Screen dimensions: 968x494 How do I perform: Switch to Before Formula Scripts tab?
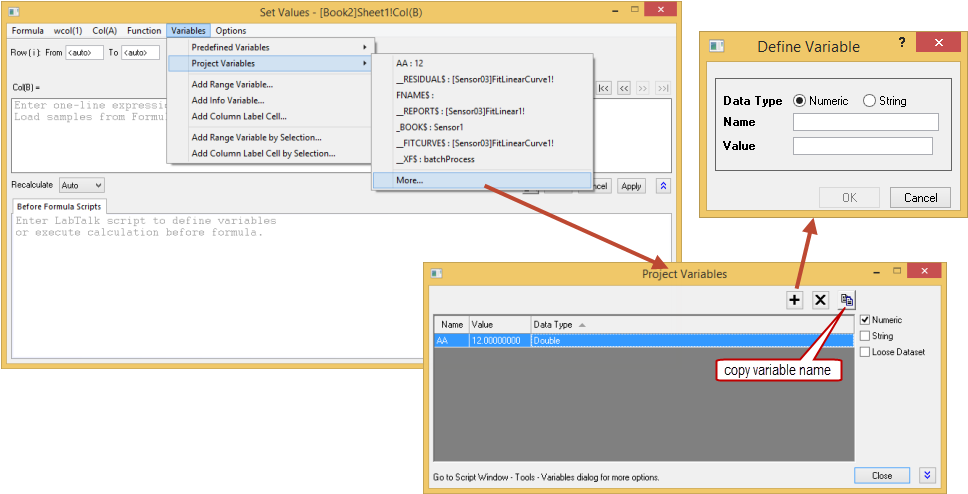[x=59, y=206]
